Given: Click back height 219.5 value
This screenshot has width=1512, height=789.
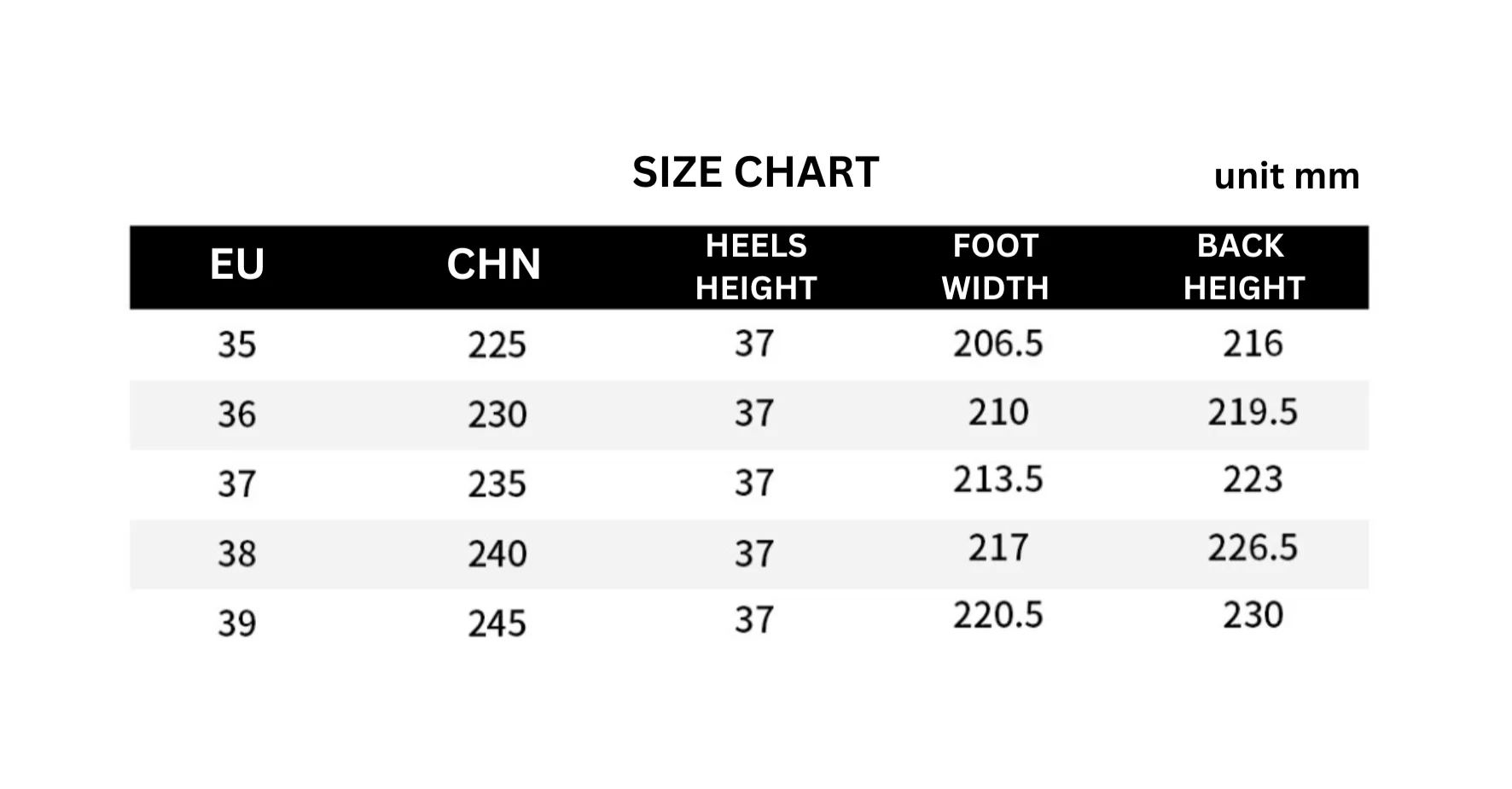Looking at the screenshot, I should (1253, 412).
